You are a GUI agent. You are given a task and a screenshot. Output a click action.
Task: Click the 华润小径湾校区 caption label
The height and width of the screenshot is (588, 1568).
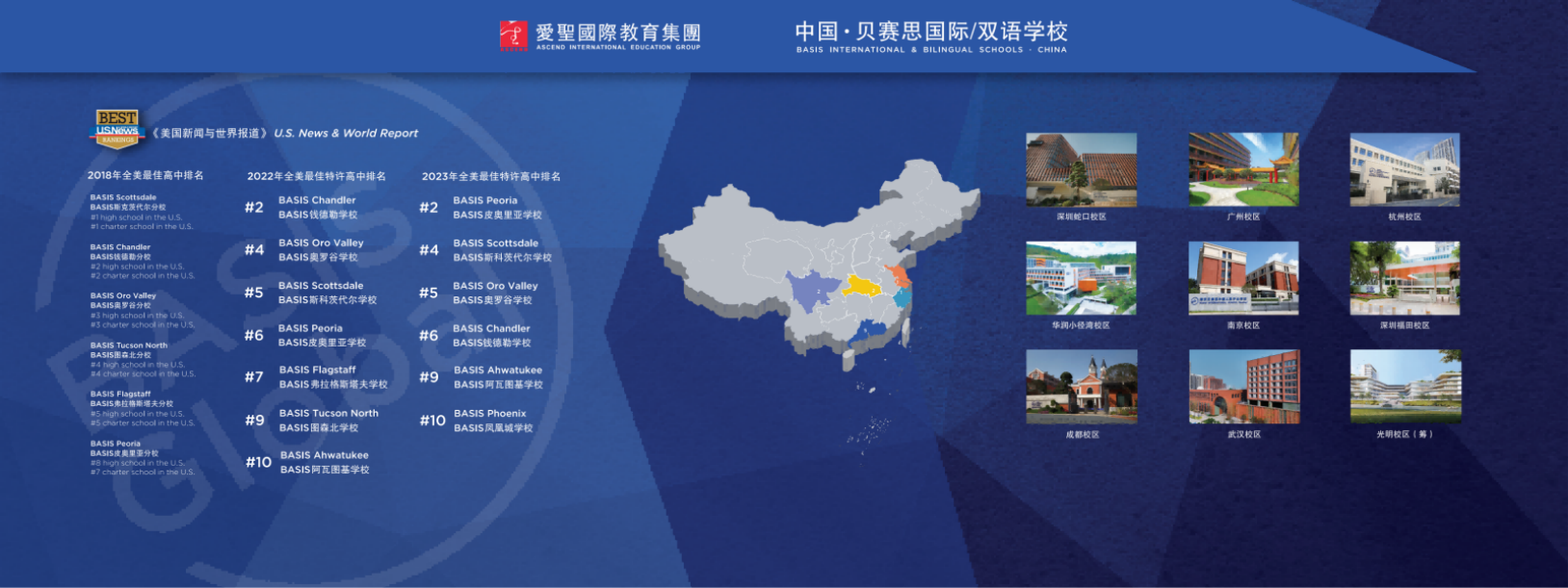(x=1082, y=325)
